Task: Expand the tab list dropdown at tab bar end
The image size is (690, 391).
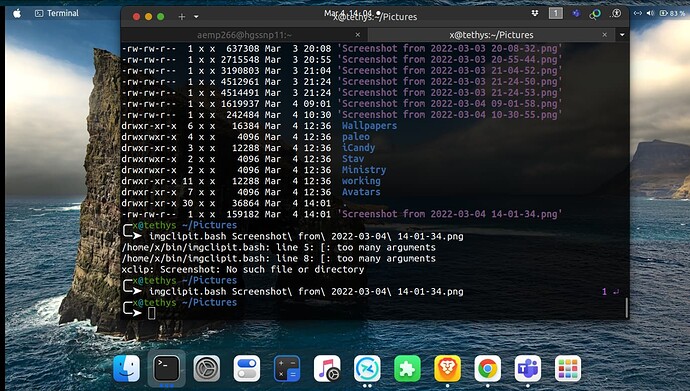Action: pyautogui.click(x=622, y=35)
